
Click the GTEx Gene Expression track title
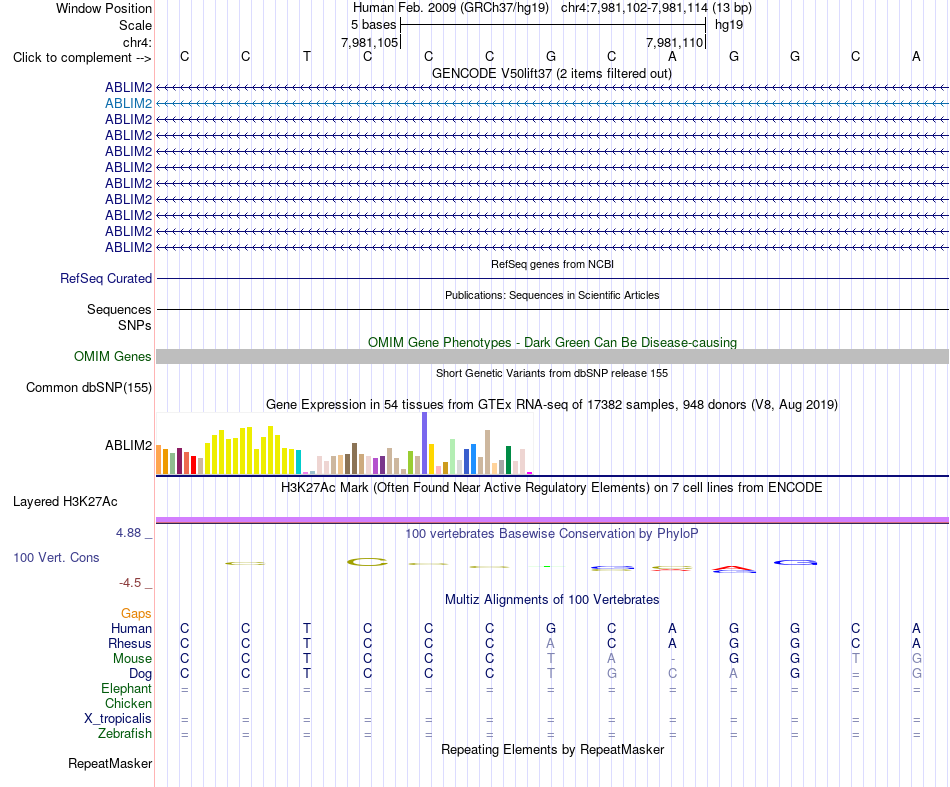[552, 405]
